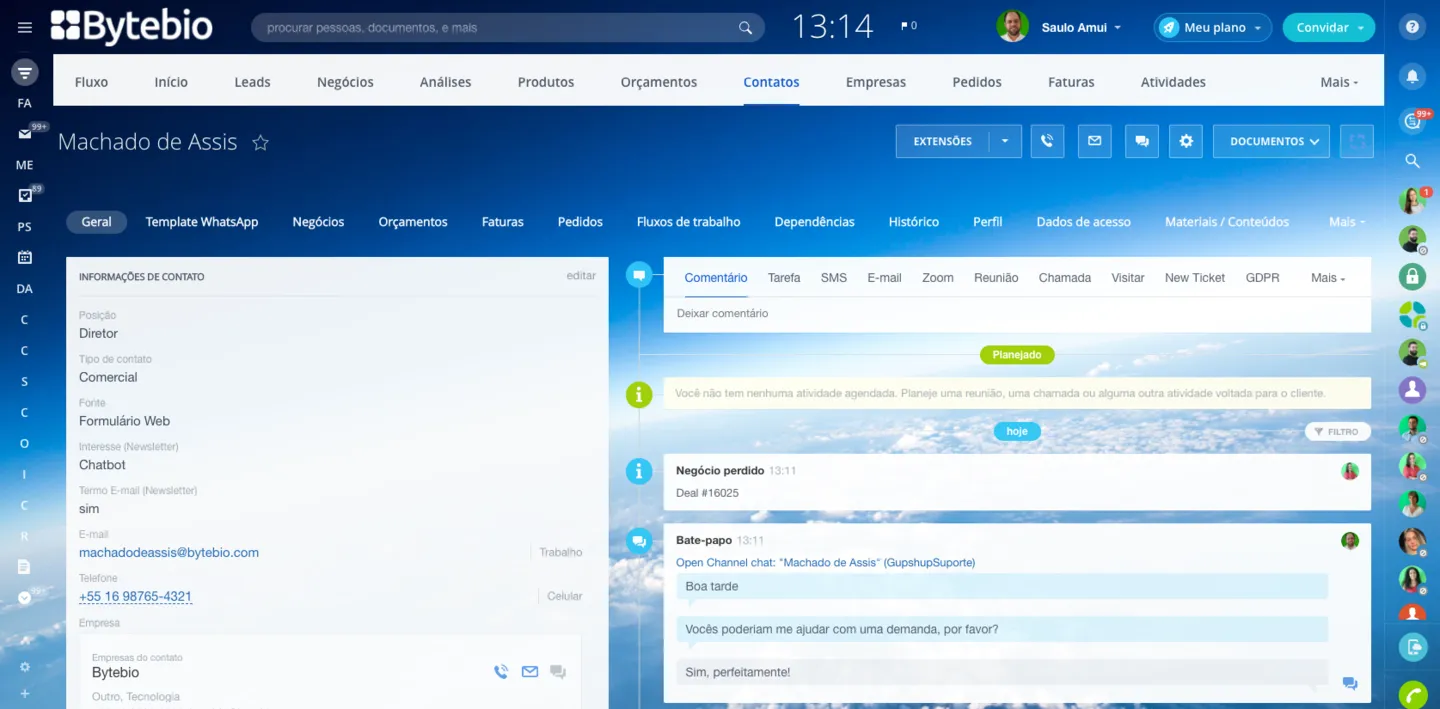Open Bytebio company chat icon
The height and width of the screenshot is (709, 1440).
click(558, 672)
